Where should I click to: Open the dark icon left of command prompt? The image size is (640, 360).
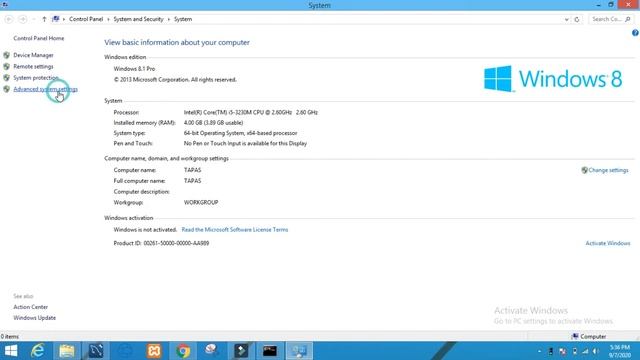[x=241, y=351]
